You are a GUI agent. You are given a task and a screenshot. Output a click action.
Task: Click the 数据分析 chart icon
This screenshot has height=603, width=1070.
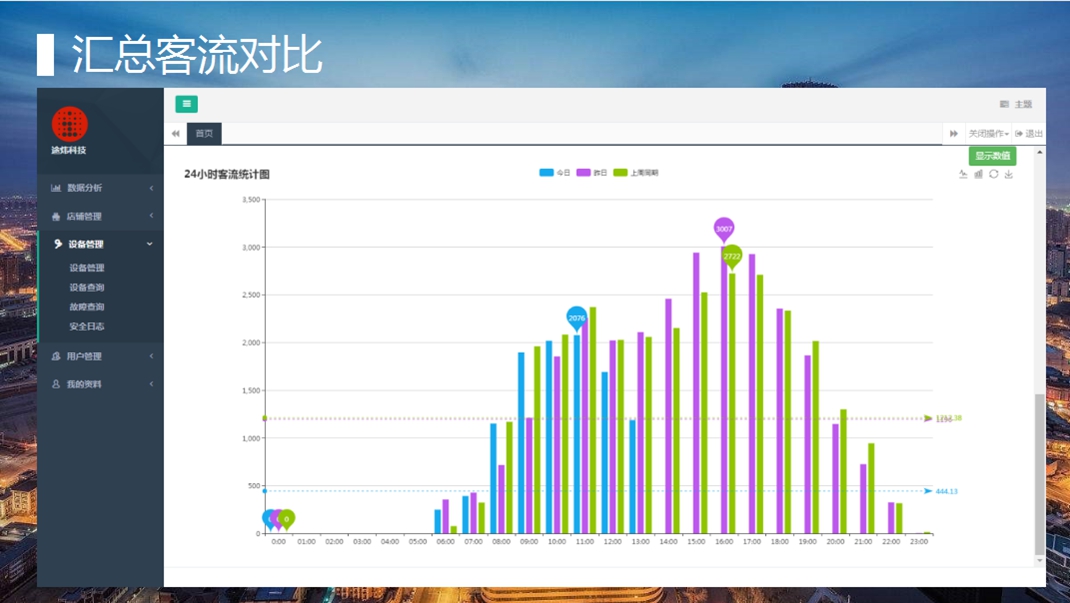click(56, 188)
